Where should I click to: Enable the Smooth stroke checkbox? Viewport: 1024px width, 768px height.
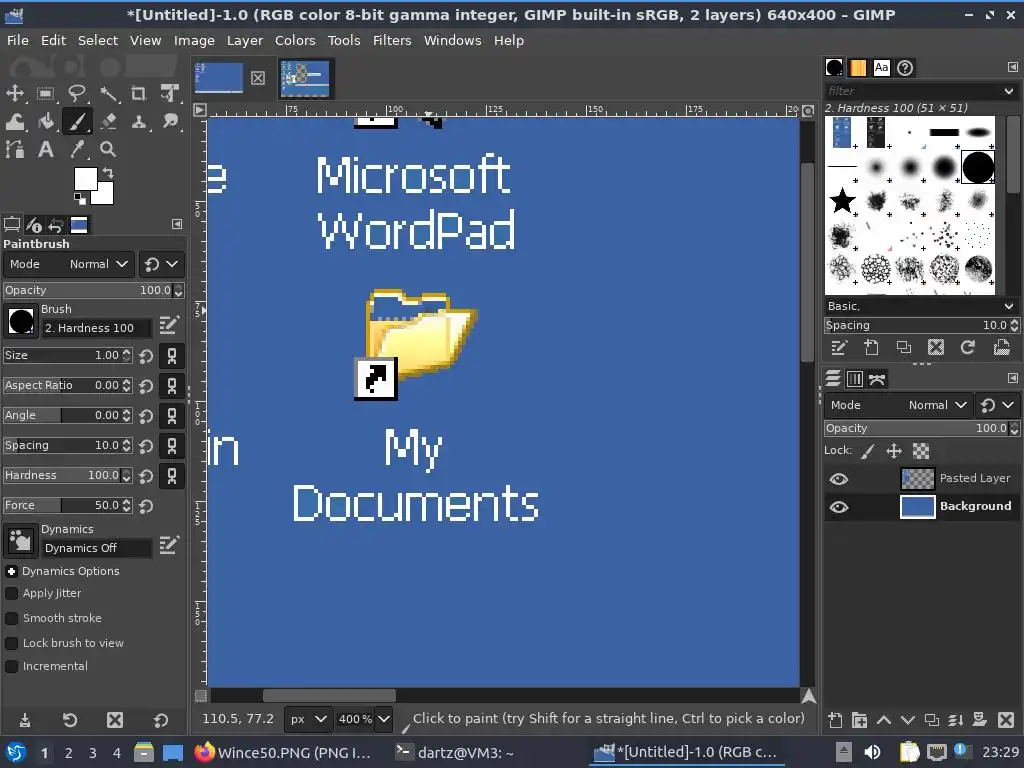click(x=11, y=618)
